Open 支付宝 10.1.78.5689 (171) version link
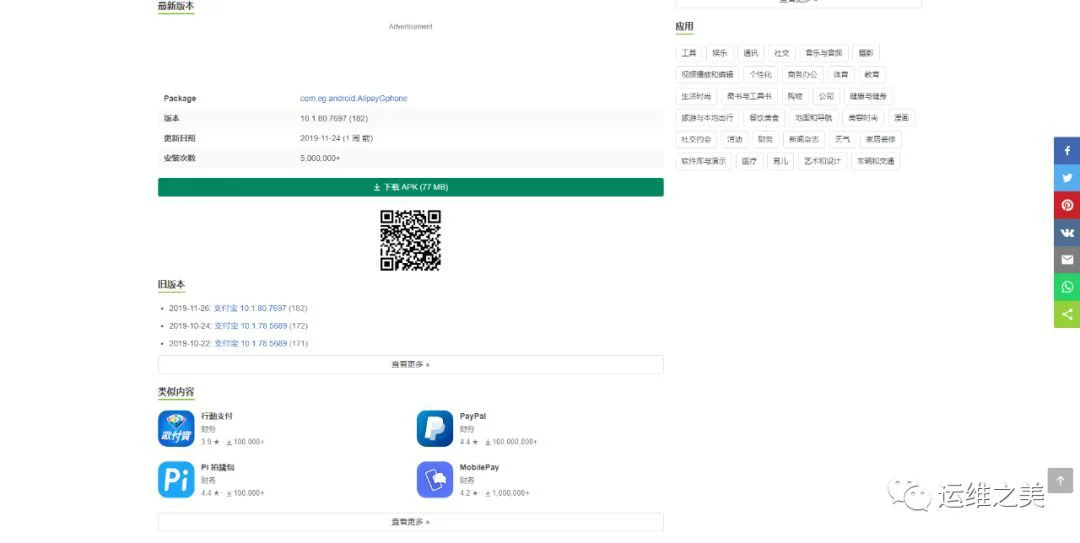 [x=251, y=343]
